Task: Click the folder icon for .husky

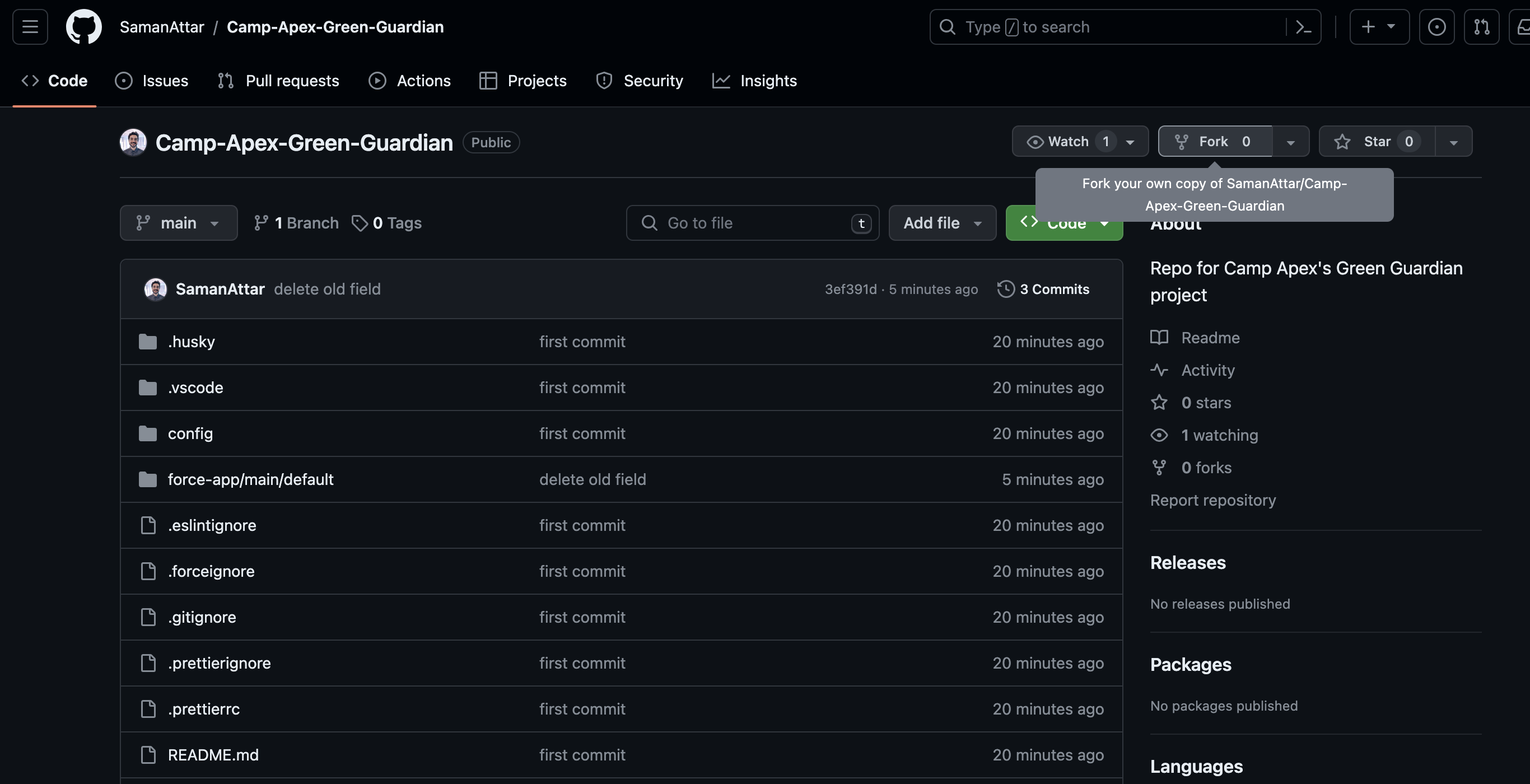Action: [x=148, y=342]
